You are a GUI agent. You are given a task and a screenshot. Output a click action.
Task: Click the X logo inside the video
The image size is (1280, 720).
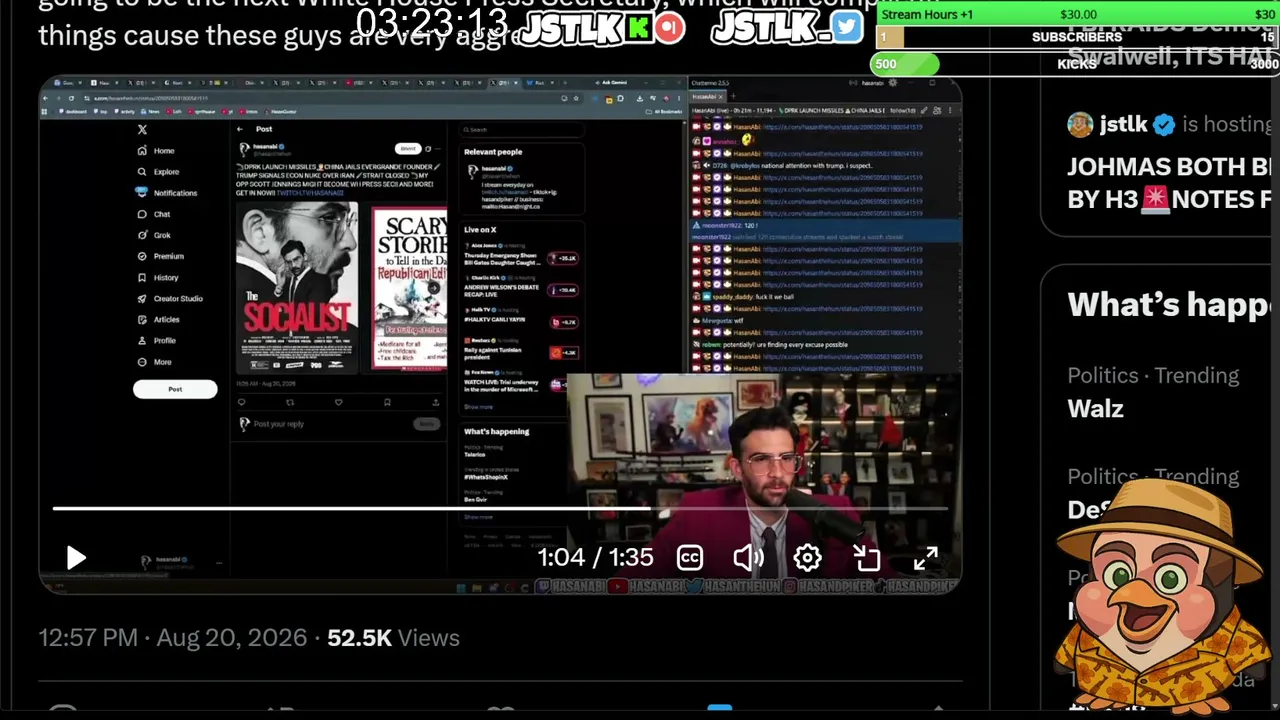[142, 130]
